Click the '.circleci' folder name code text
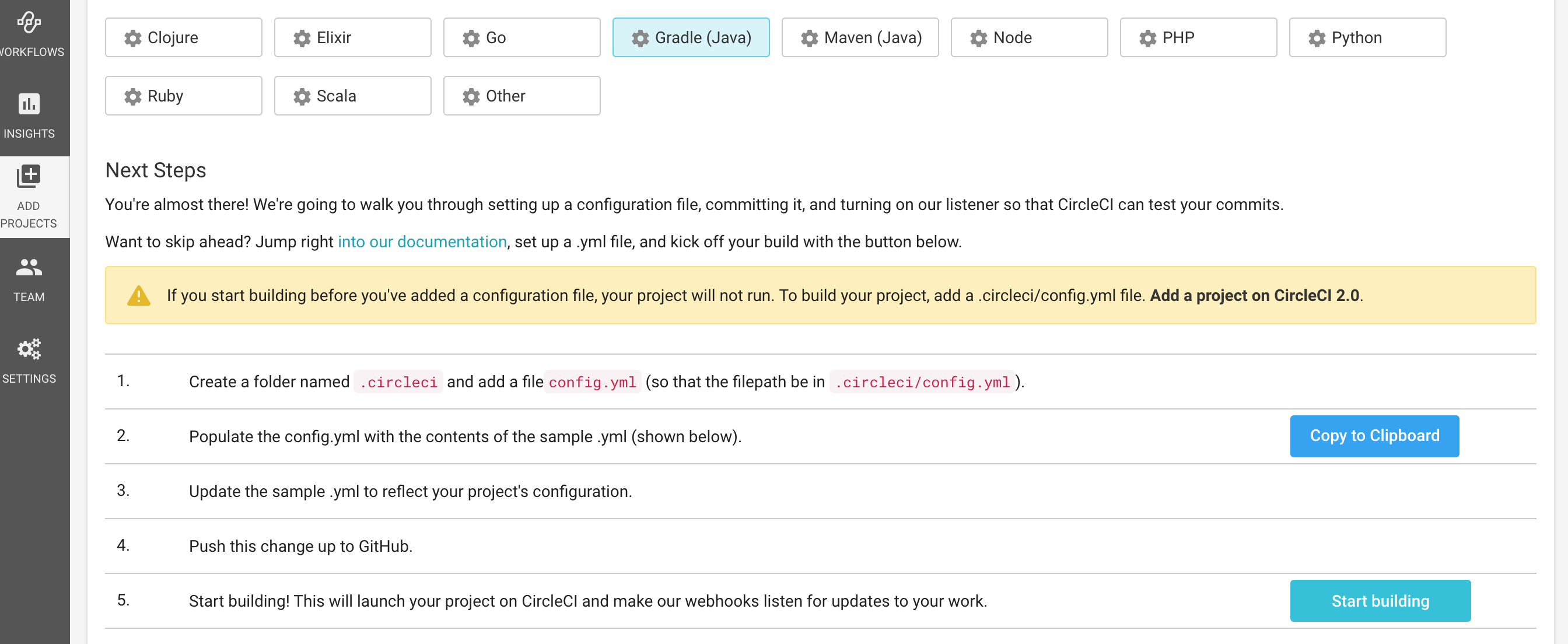The height and width of the screenshot is (644, 1568). (398, 382)
